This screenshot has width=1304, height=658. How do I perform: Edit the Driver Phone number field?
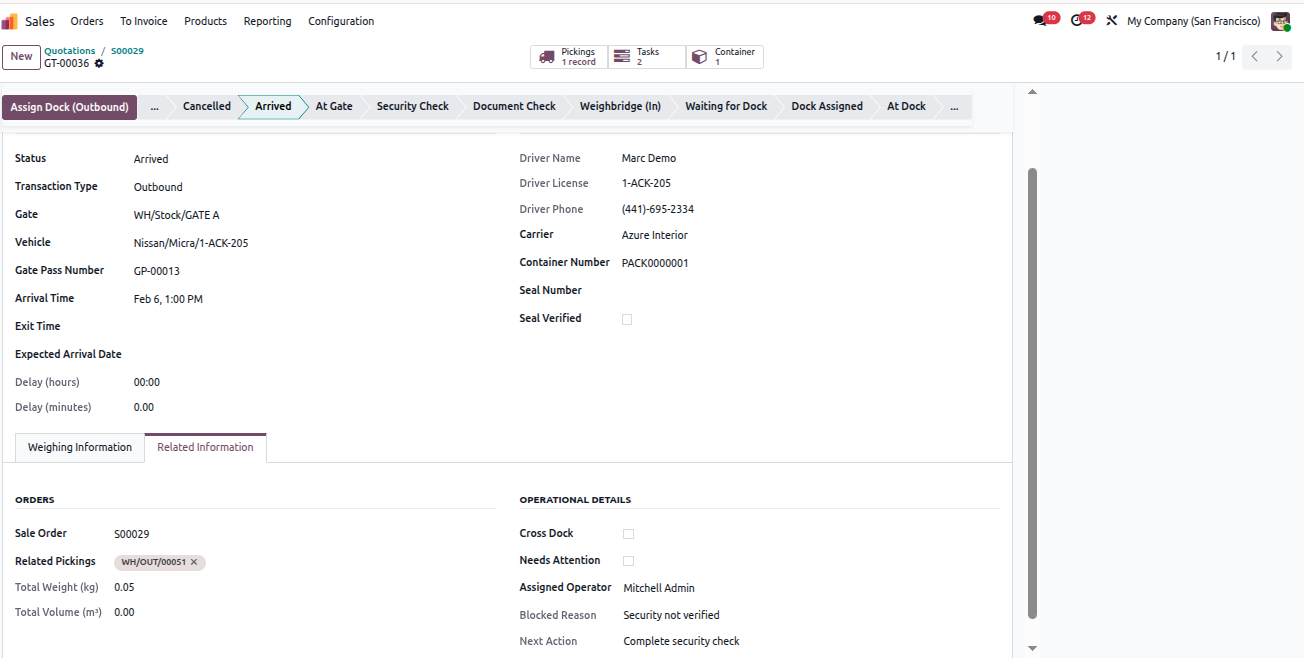tap(810, 210)
